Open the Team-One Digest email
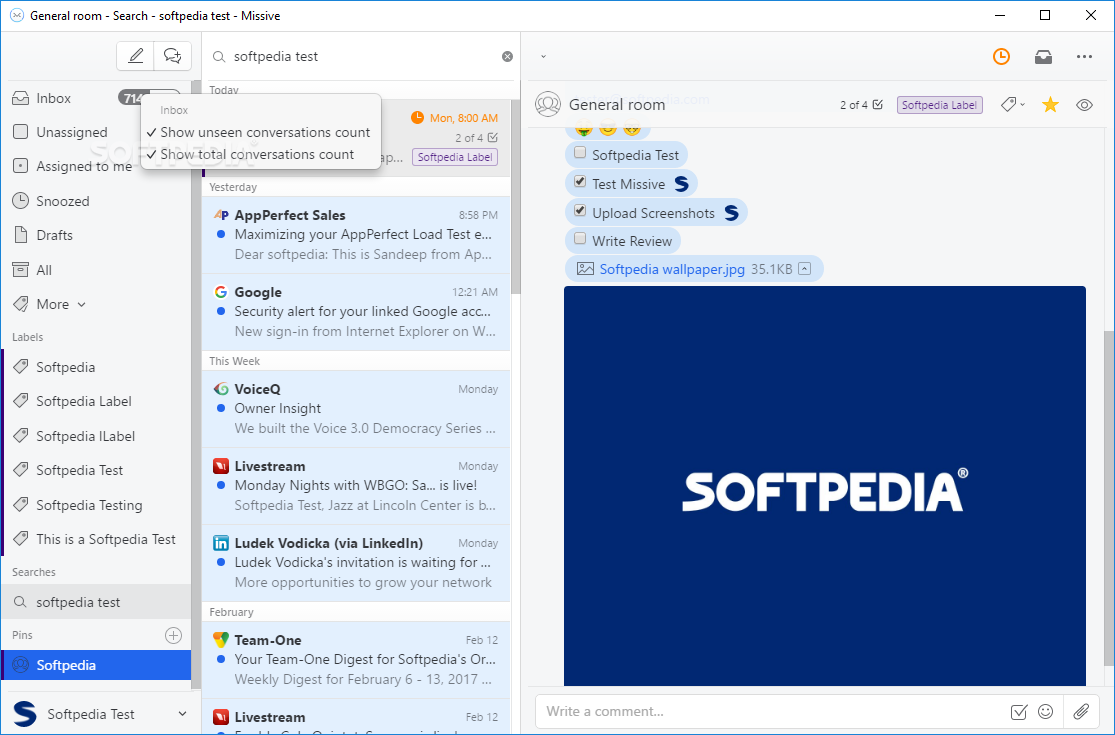Screen dimensions: 1115x735 point(356,660)
